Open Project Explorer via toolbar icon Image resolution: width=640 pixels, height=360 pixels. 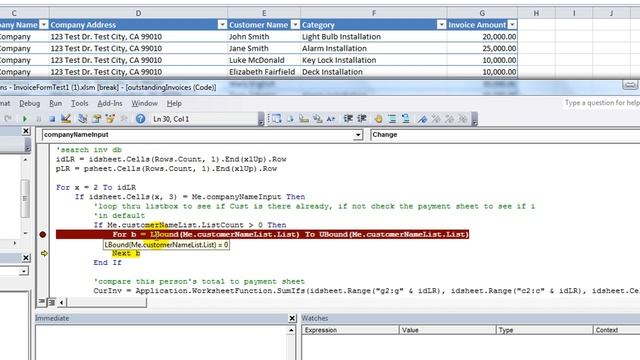(82, 119)
